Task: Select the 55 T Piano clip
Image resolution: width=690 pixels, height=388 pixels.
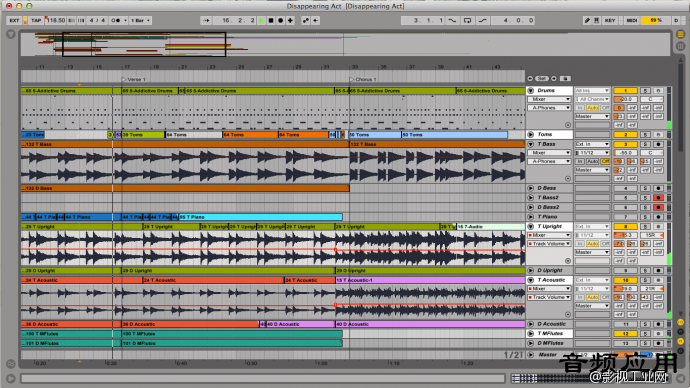Action: tap(260, 217)
